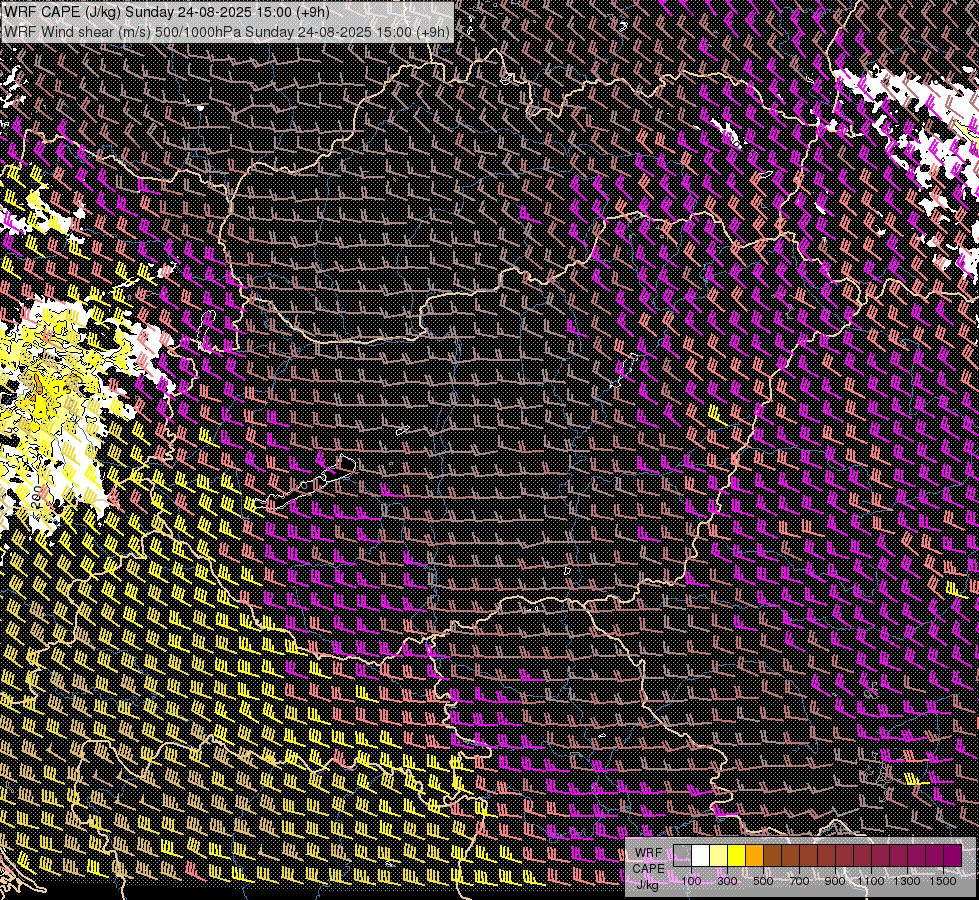Click the WRF word in the legend
The image size is (979, 900).
pyautogui.click(x=648, y=853)
